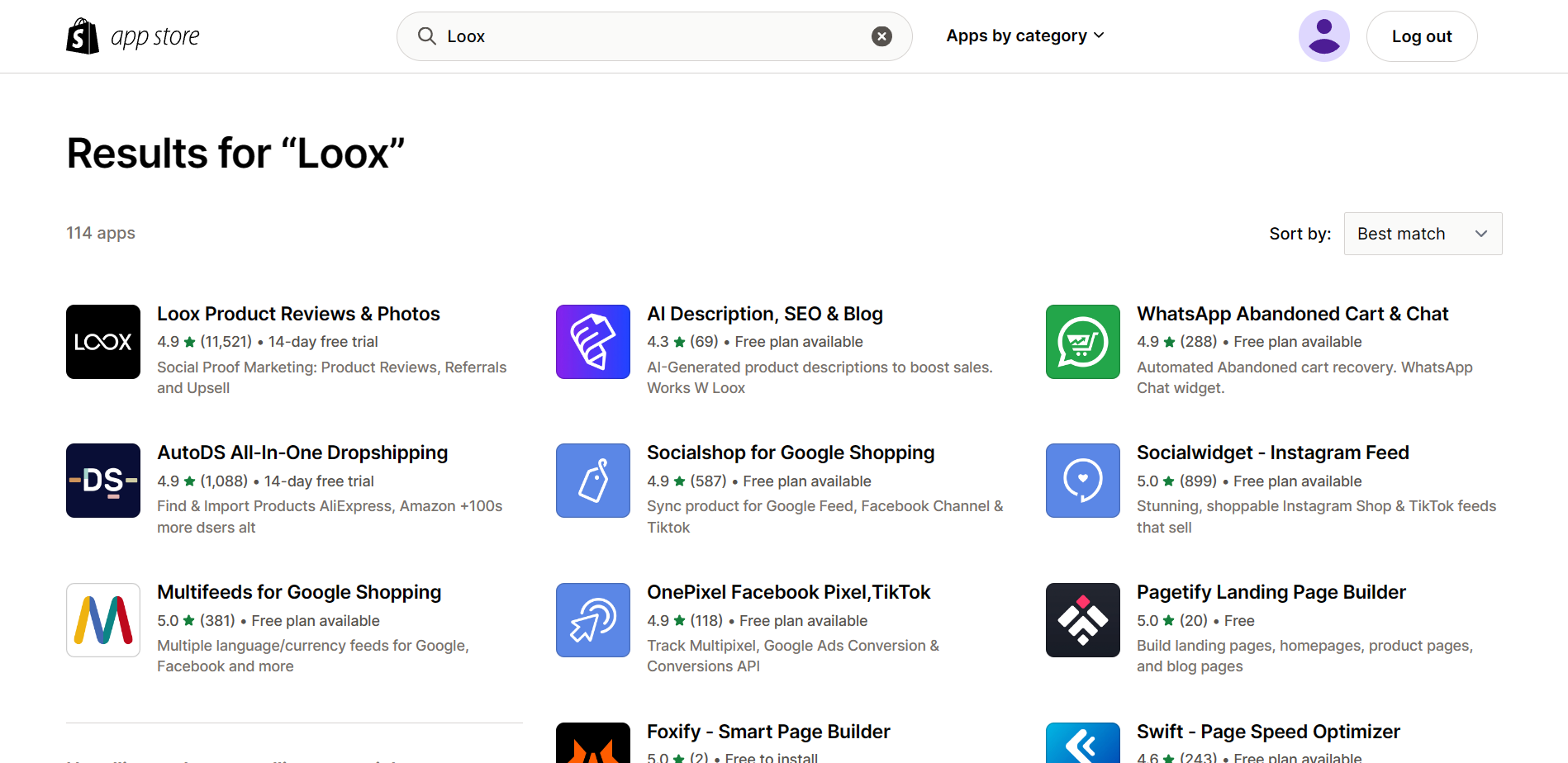
Task: Open AutoDS All-In-One Dropshipping
Action: pyautogui.click(x=302, y=453)
